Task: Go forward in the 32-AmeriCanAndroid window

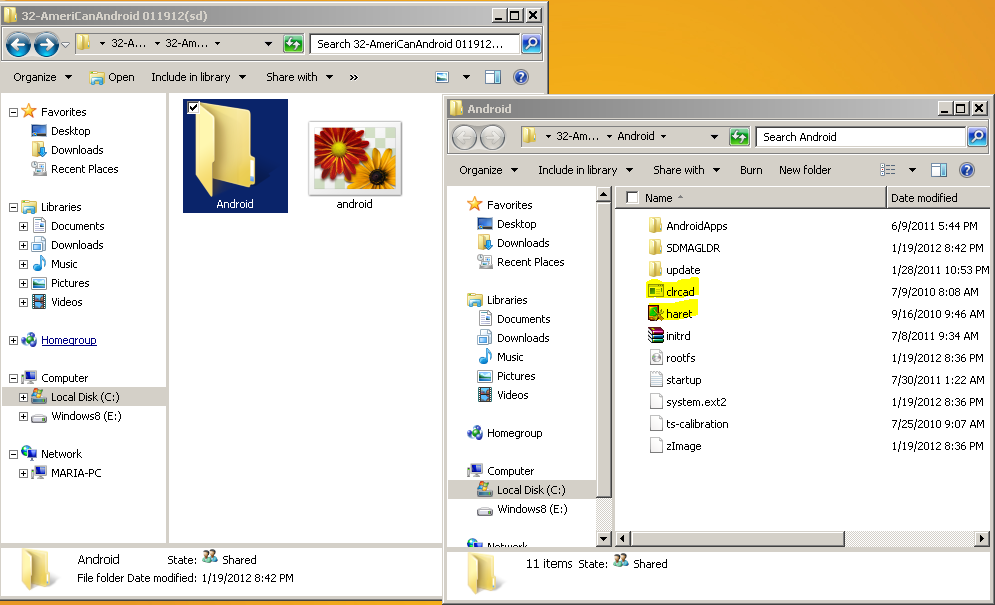Action: (x=46, y=44)
